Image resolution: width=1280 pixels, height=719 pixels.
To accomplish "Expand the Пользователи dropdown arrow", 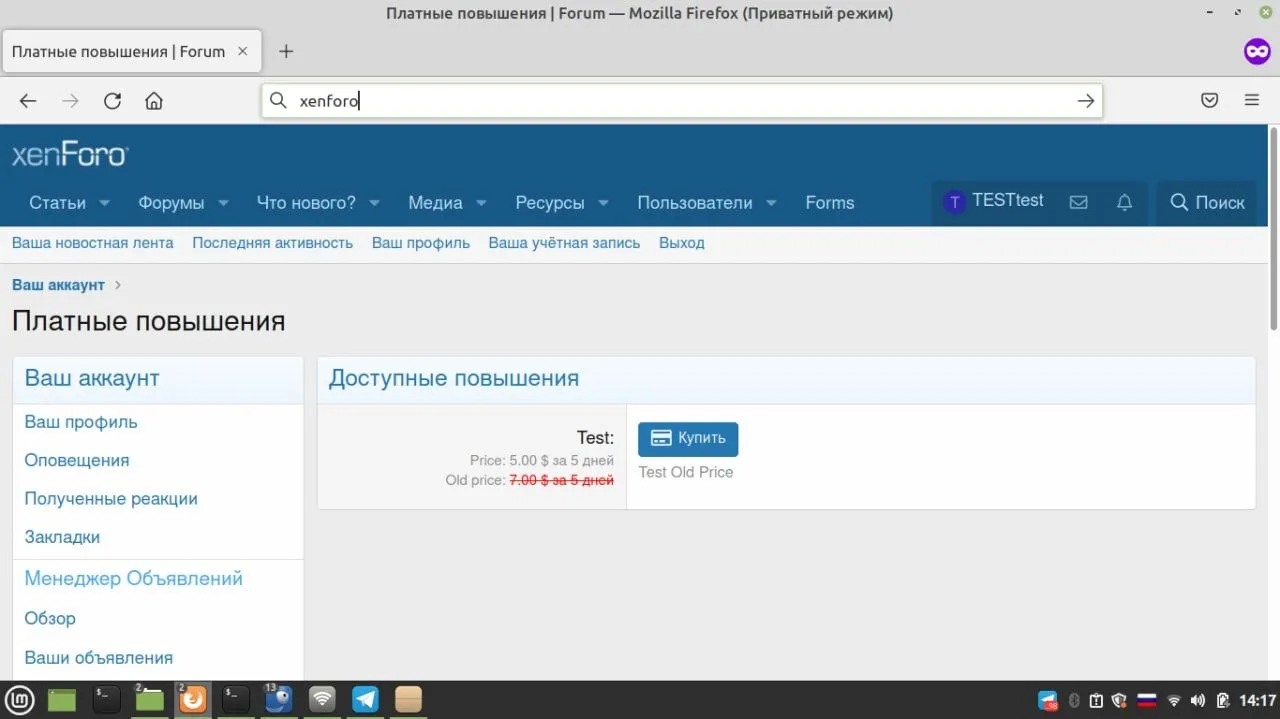I will (x=771, y=203).
